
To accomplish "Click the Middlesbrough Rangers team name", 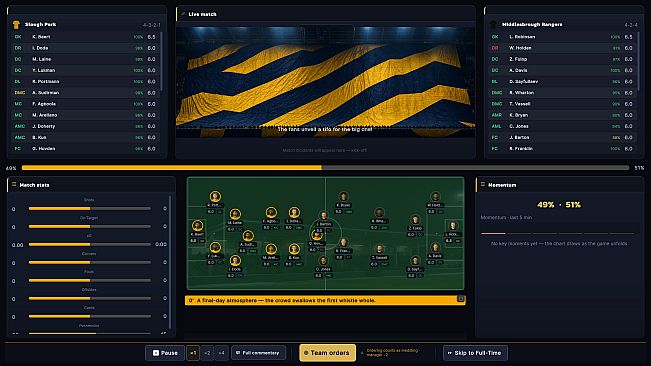I will [x=532, y=24].
